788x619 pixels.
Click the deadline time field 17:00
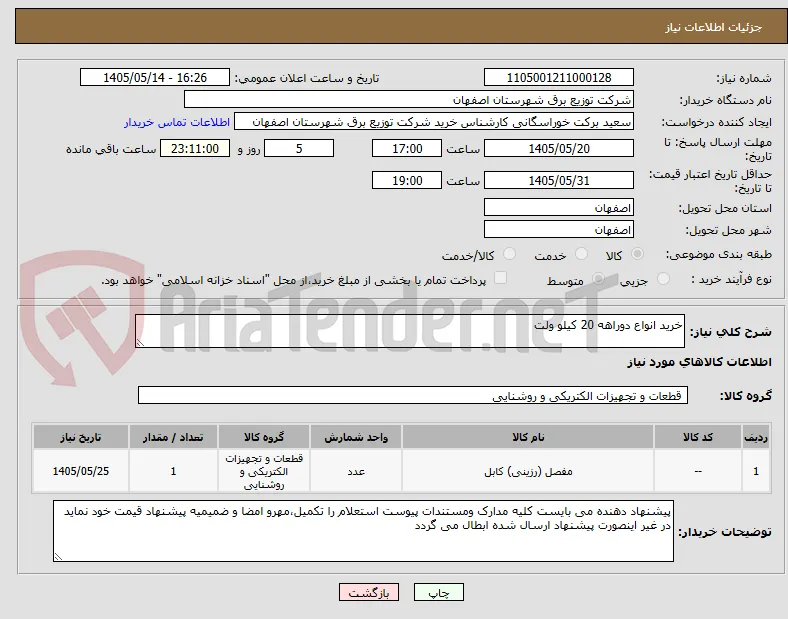(x=407, y=149)
